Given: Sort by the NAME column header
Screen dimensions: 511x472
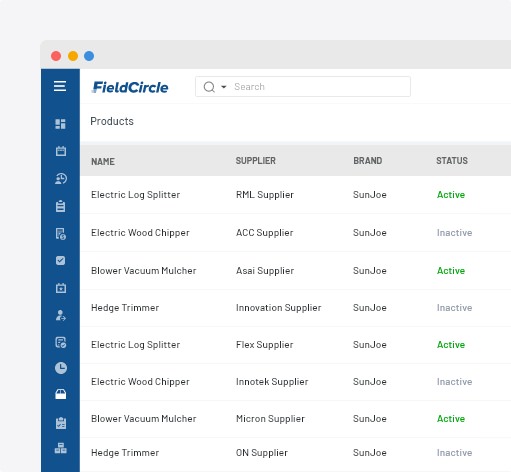Looking at the screenshot, I should tap(103, 162).
